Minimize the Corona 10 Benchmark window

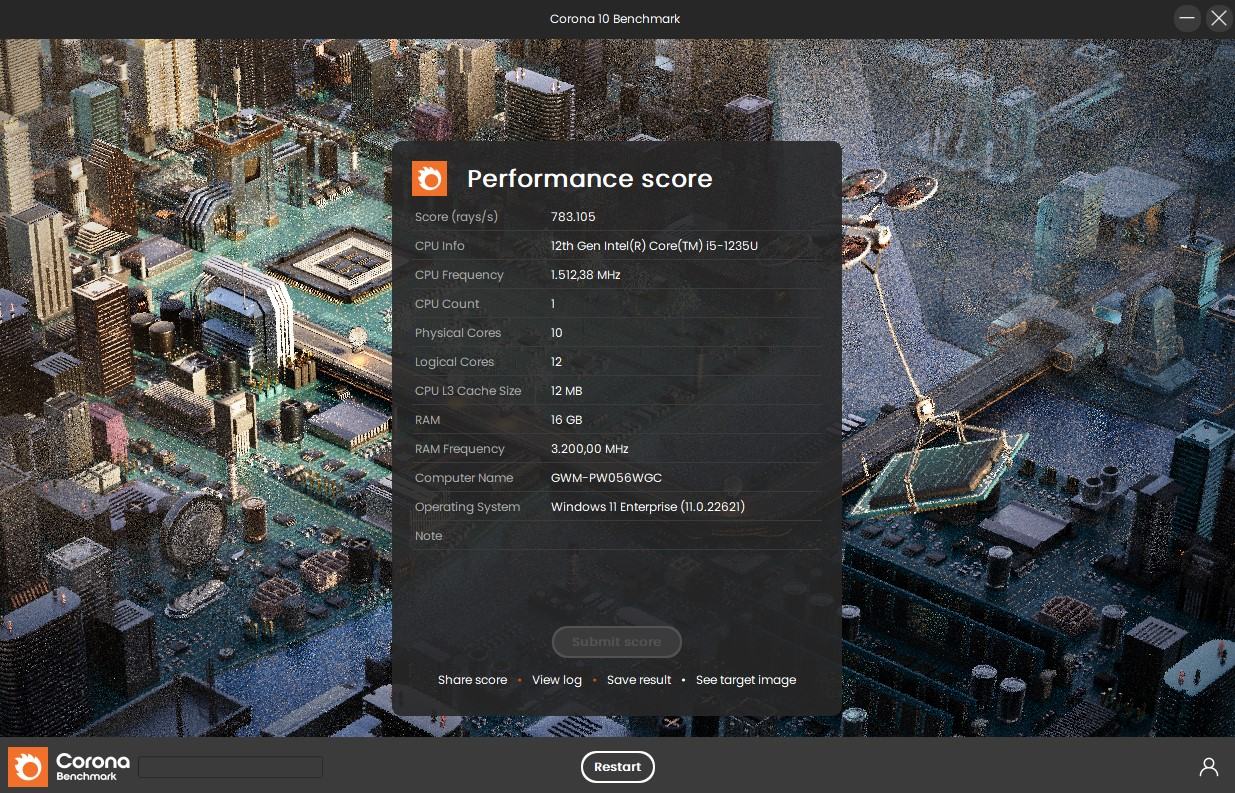(x=1187, y=18)
